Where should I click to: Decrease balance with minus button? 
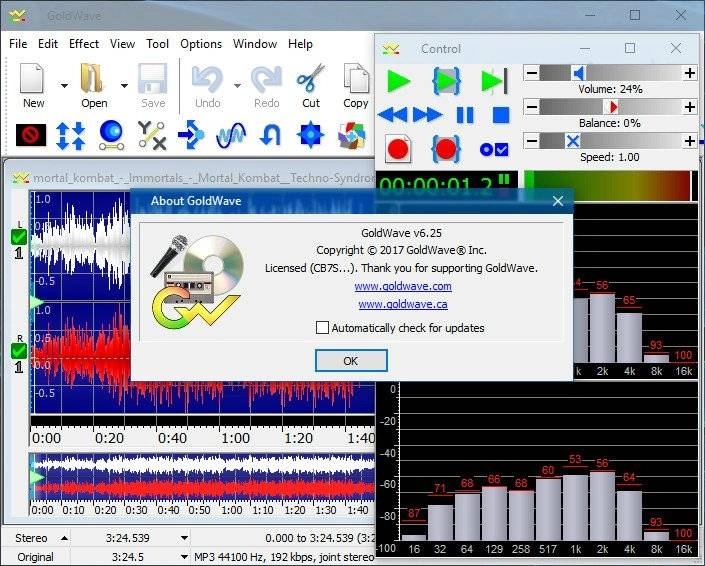(531, 107)
